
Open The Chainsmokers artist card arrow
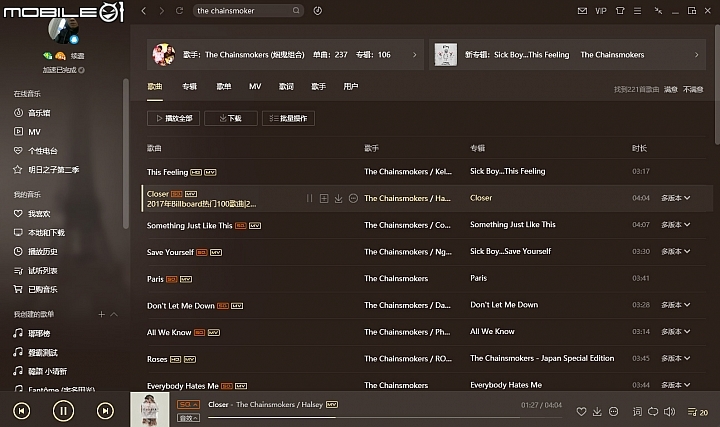click(x=414, y=55)
